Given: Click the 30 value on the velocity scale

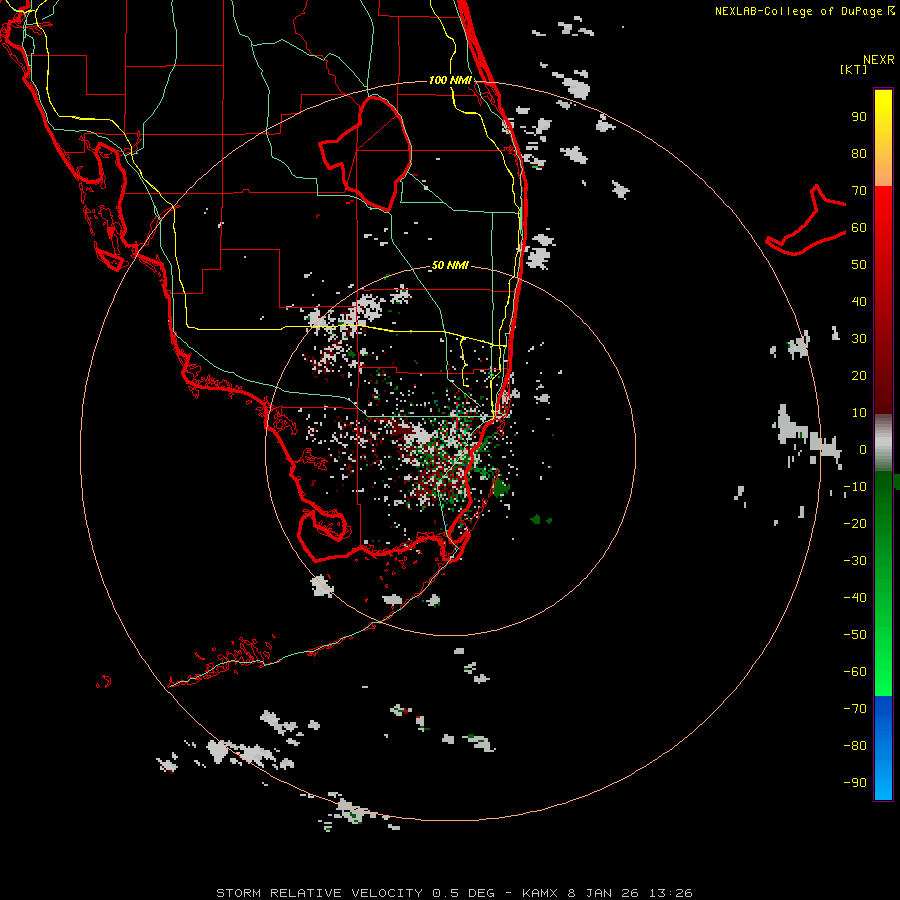Looking at the screenshot, I should 859,339.
